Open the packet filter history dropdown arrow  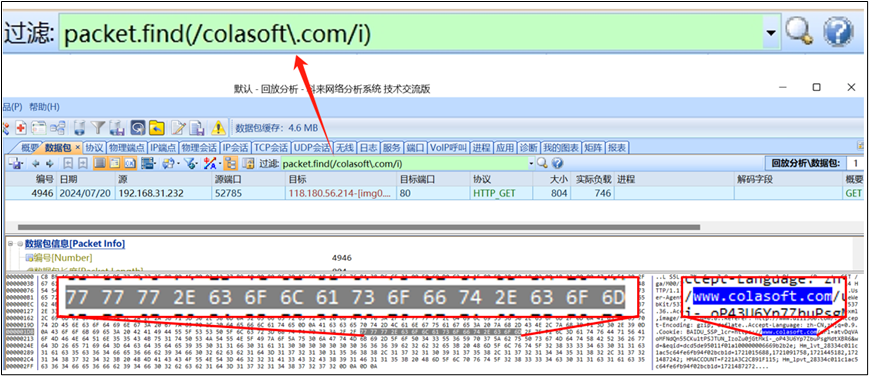pos(531,164)
